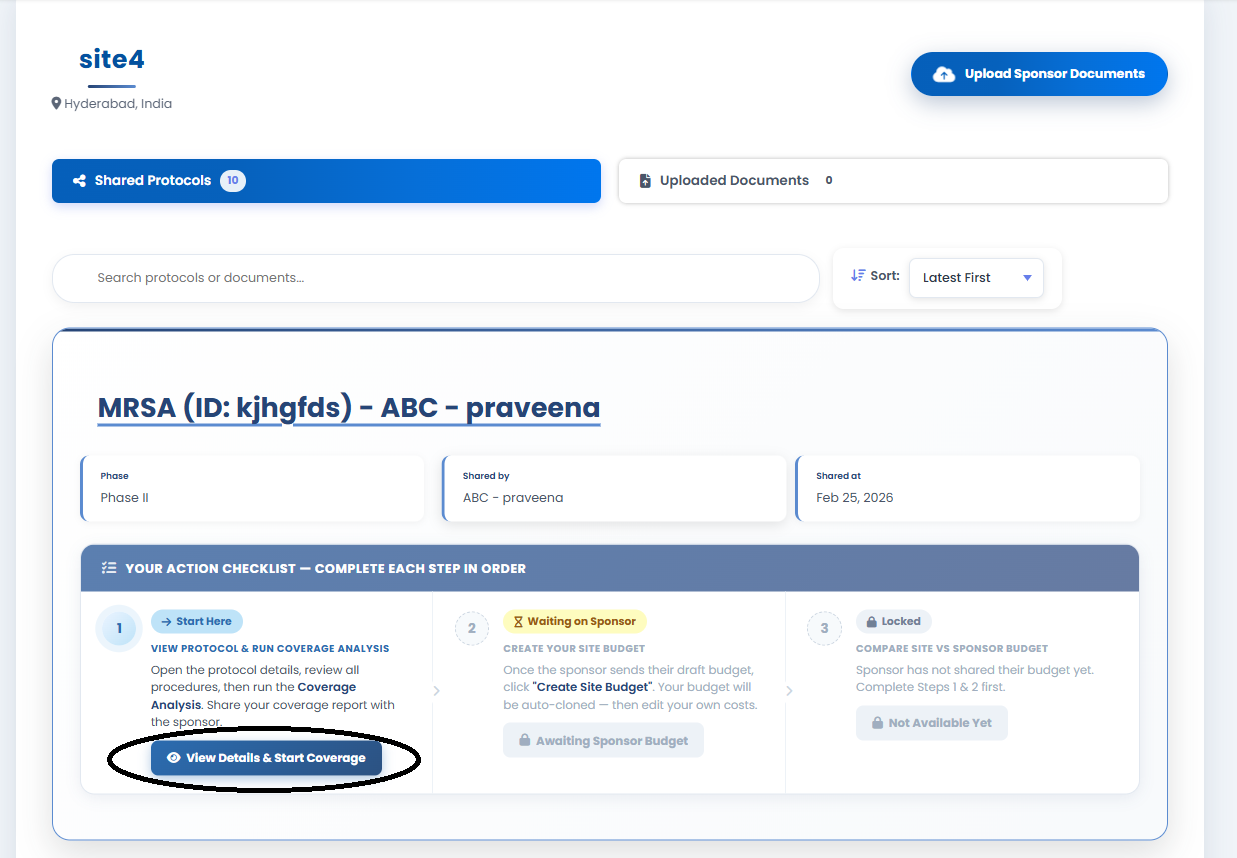Switch to the Uploaded Documents tab

(x=892, y=180)
